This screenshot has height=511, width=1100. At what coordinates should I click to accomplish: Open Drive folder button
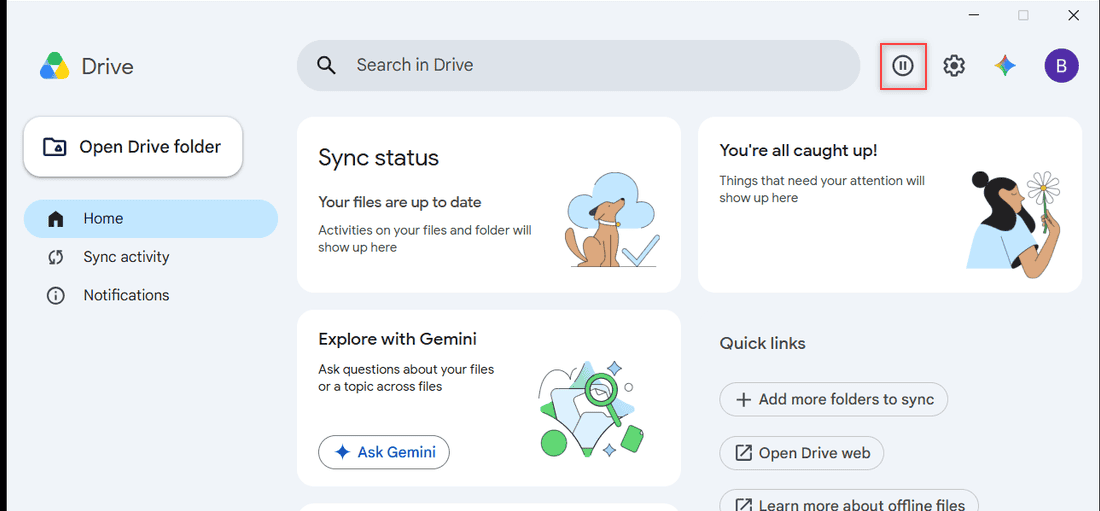tap(133, 147)
